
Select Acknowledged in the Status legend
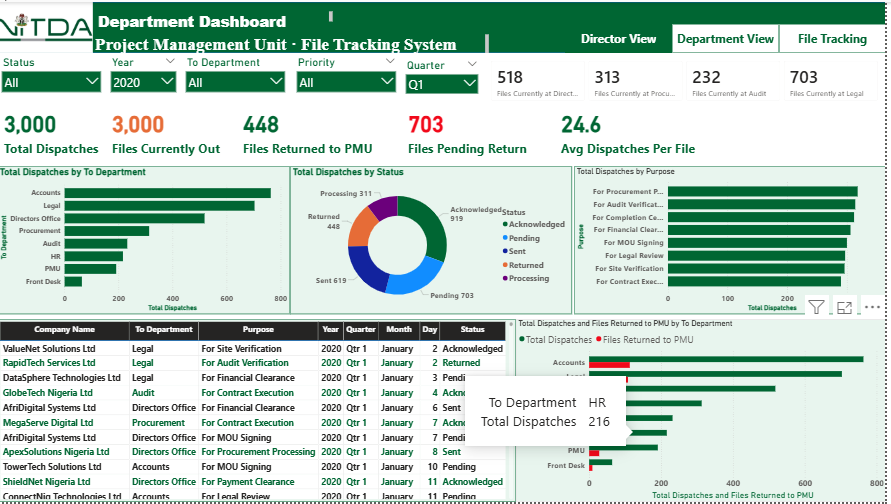tap(534, 224)
